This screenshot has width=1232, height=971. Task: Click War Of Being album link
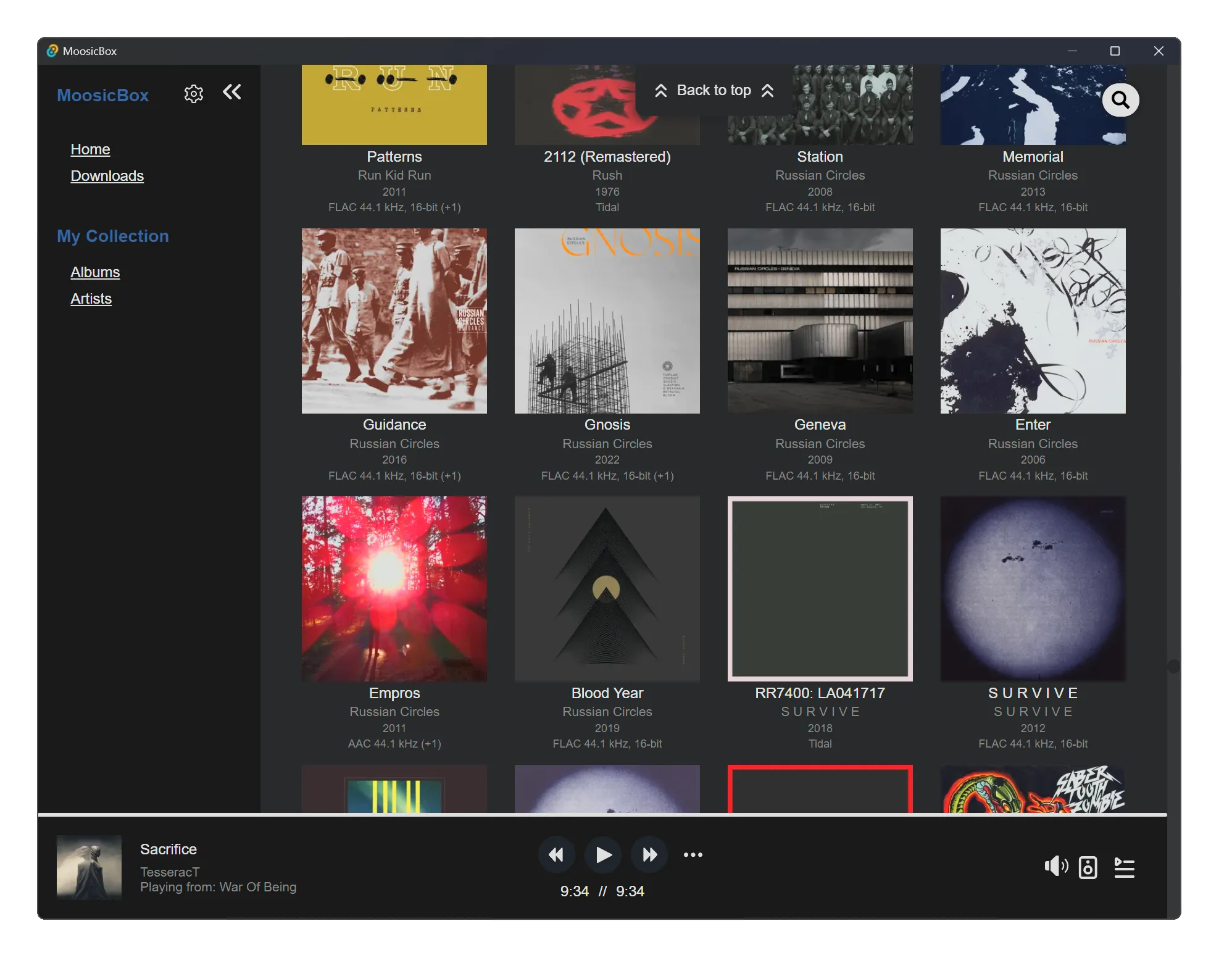257,887
